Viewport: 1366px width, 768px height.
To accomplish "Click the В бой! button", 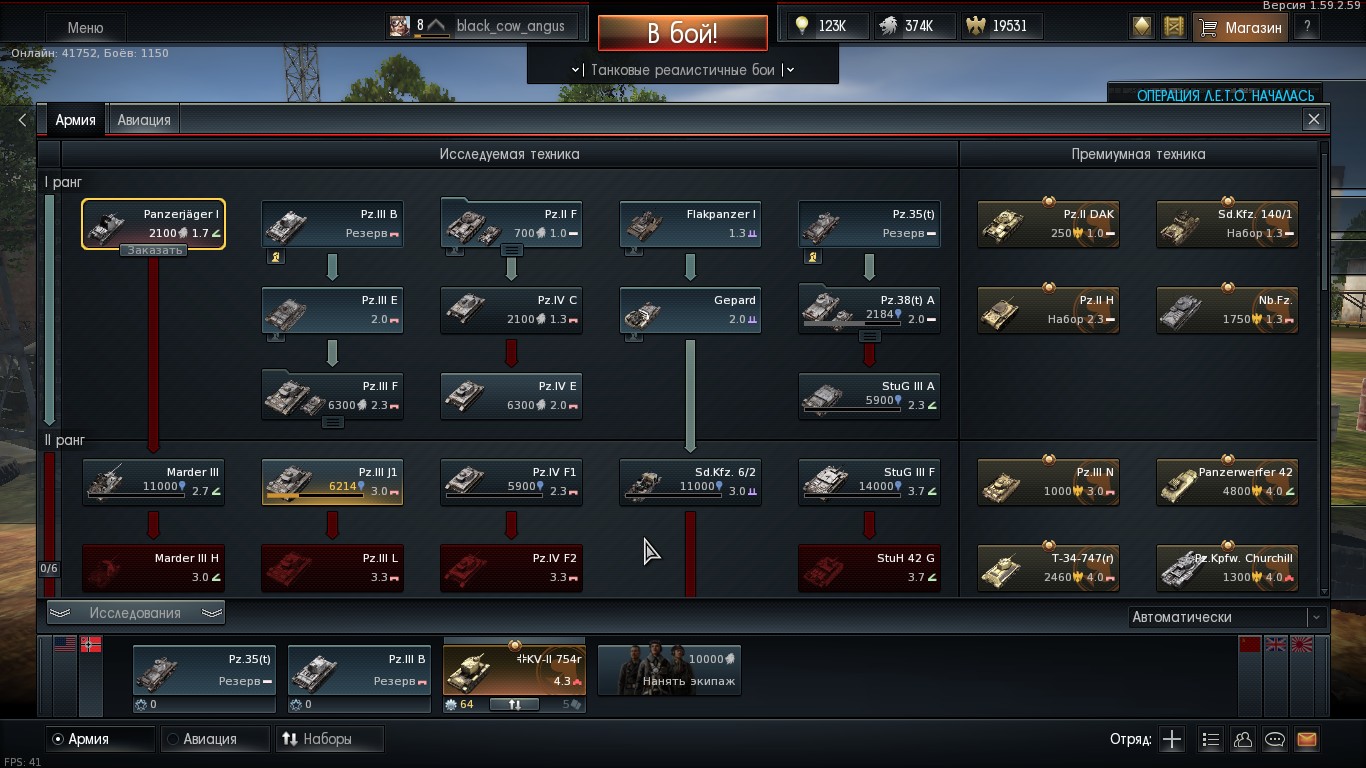I will [x=683, y=33].
